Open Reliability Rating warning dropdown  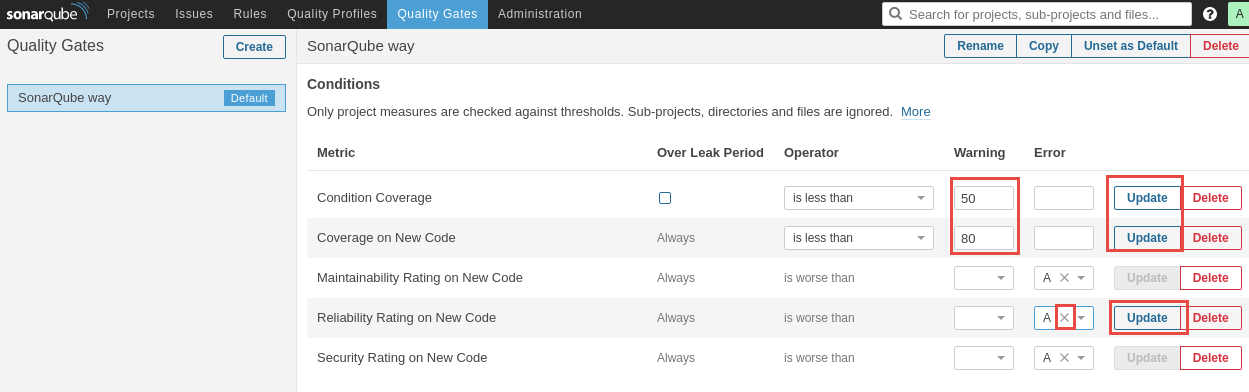click(x=984, y=318)
